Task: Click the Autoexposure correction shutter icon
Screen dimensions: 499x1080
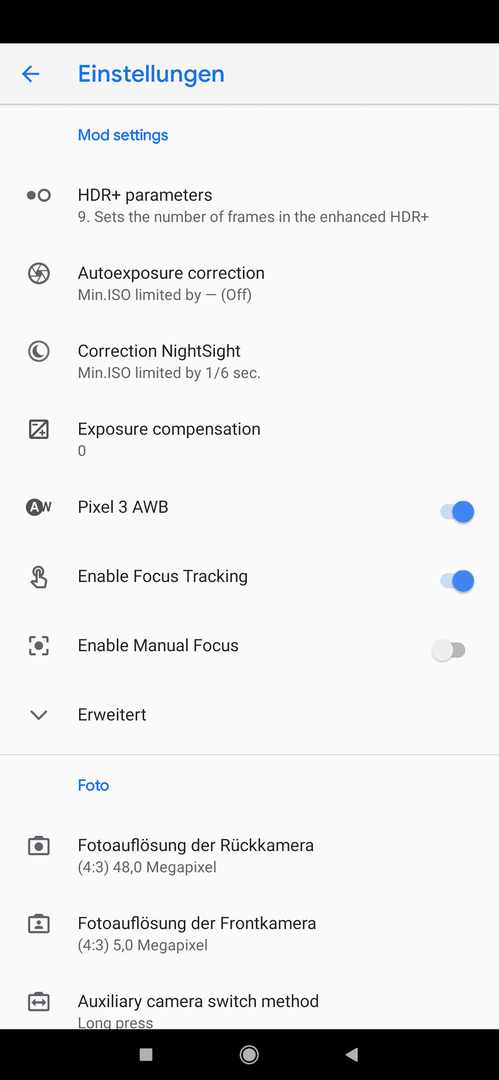Action: (x=39, y=273)
